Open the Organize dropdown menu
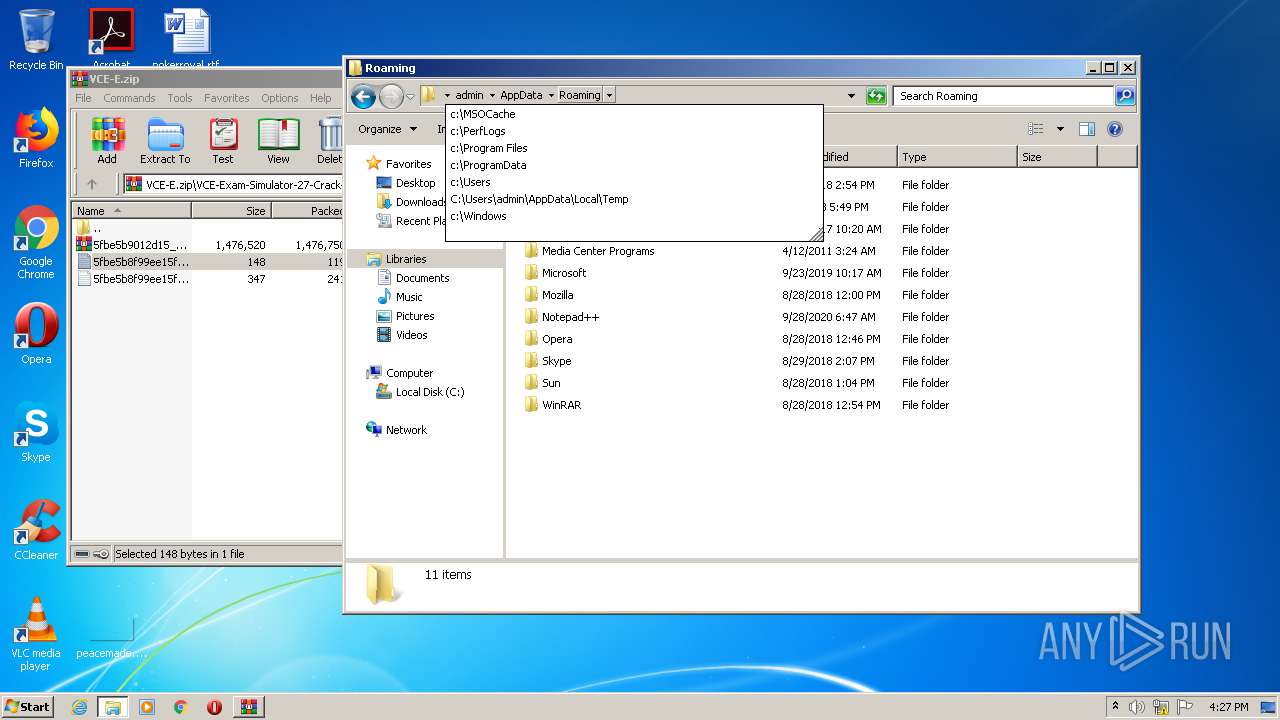 (x=387, y=129)
